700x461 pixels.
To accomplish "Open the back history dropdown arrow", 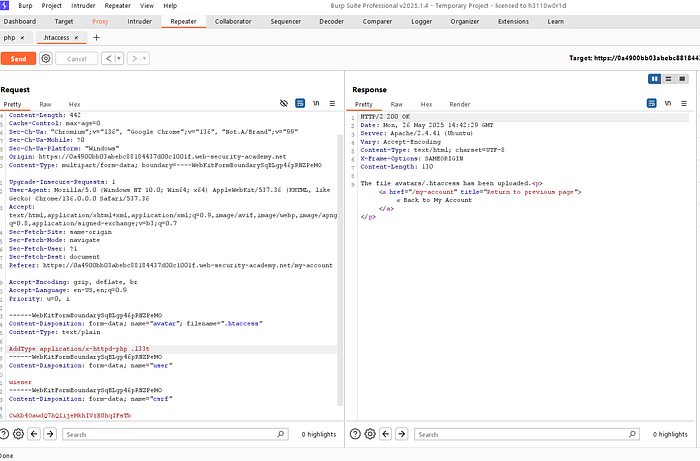I will (x=119, y=58).
